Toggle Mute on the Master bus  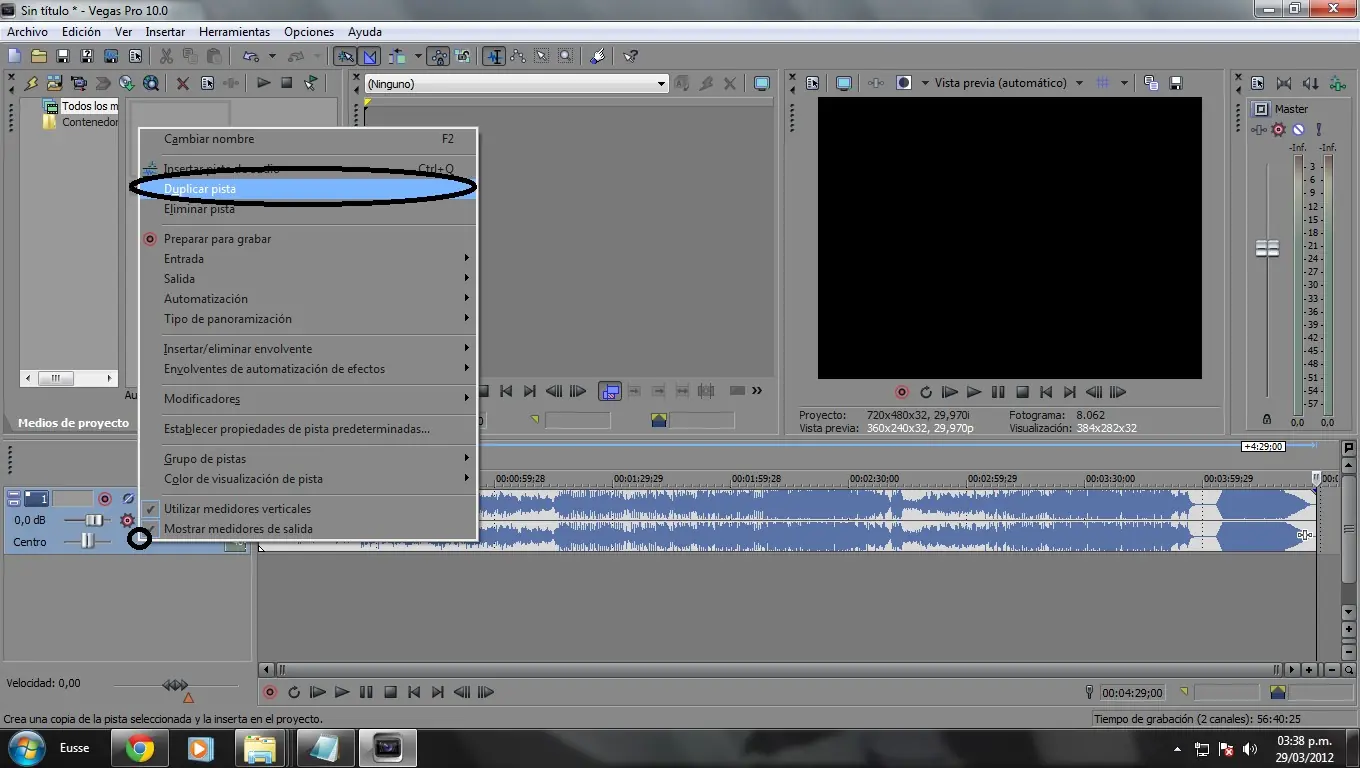[x=1298, y=129]
